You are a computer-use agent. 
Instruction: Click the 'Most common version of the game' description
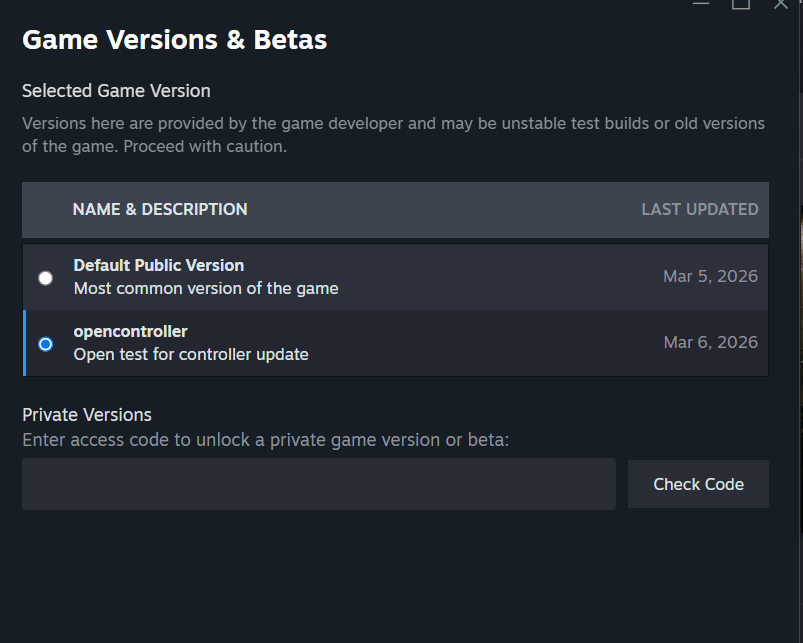pyautogui.click(x=206, y=289)
